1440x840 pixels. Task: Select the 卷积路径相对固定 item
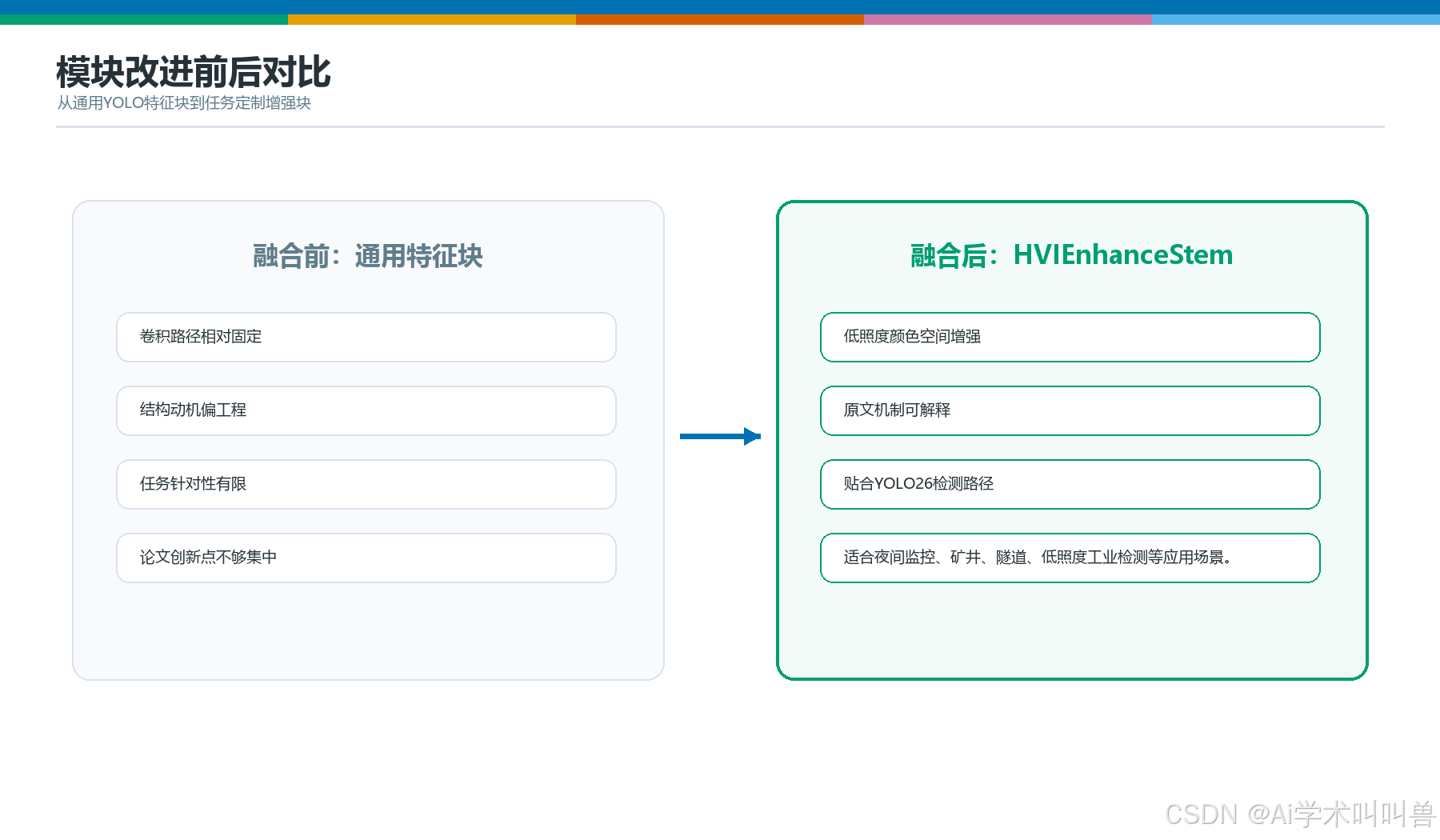366,337
